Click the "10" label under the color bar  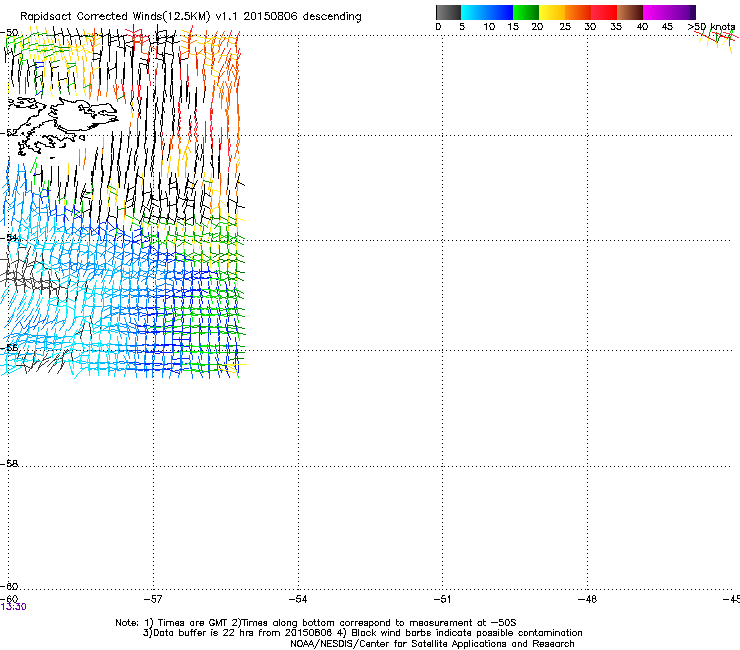tap(489, 27)
